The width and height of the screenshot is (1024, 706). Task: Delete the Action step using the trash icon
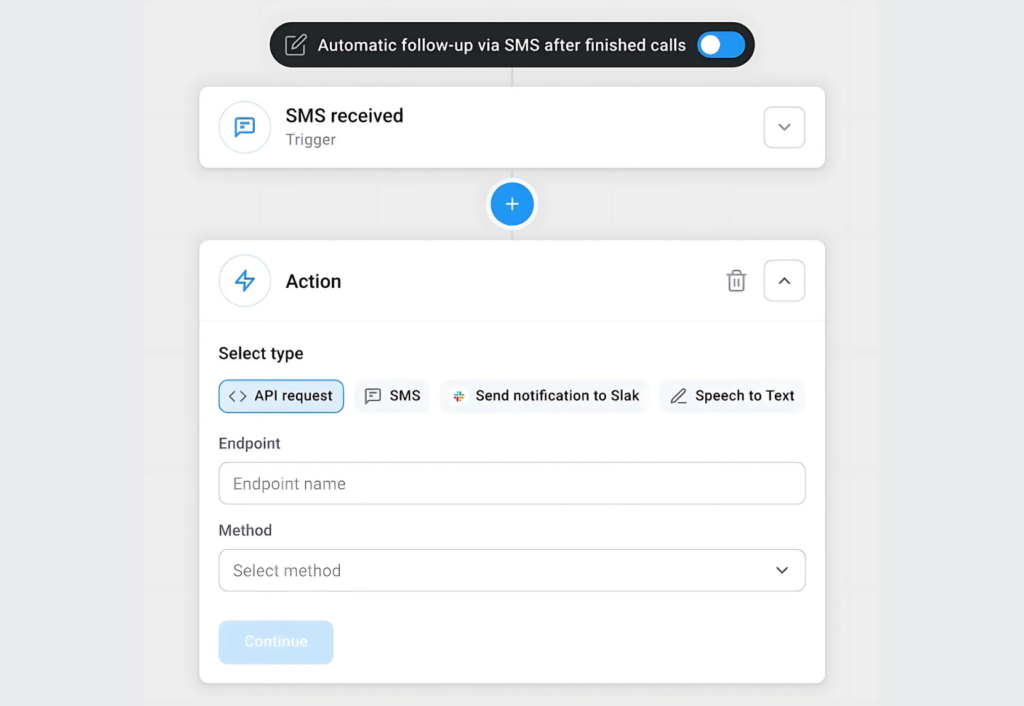736,281
